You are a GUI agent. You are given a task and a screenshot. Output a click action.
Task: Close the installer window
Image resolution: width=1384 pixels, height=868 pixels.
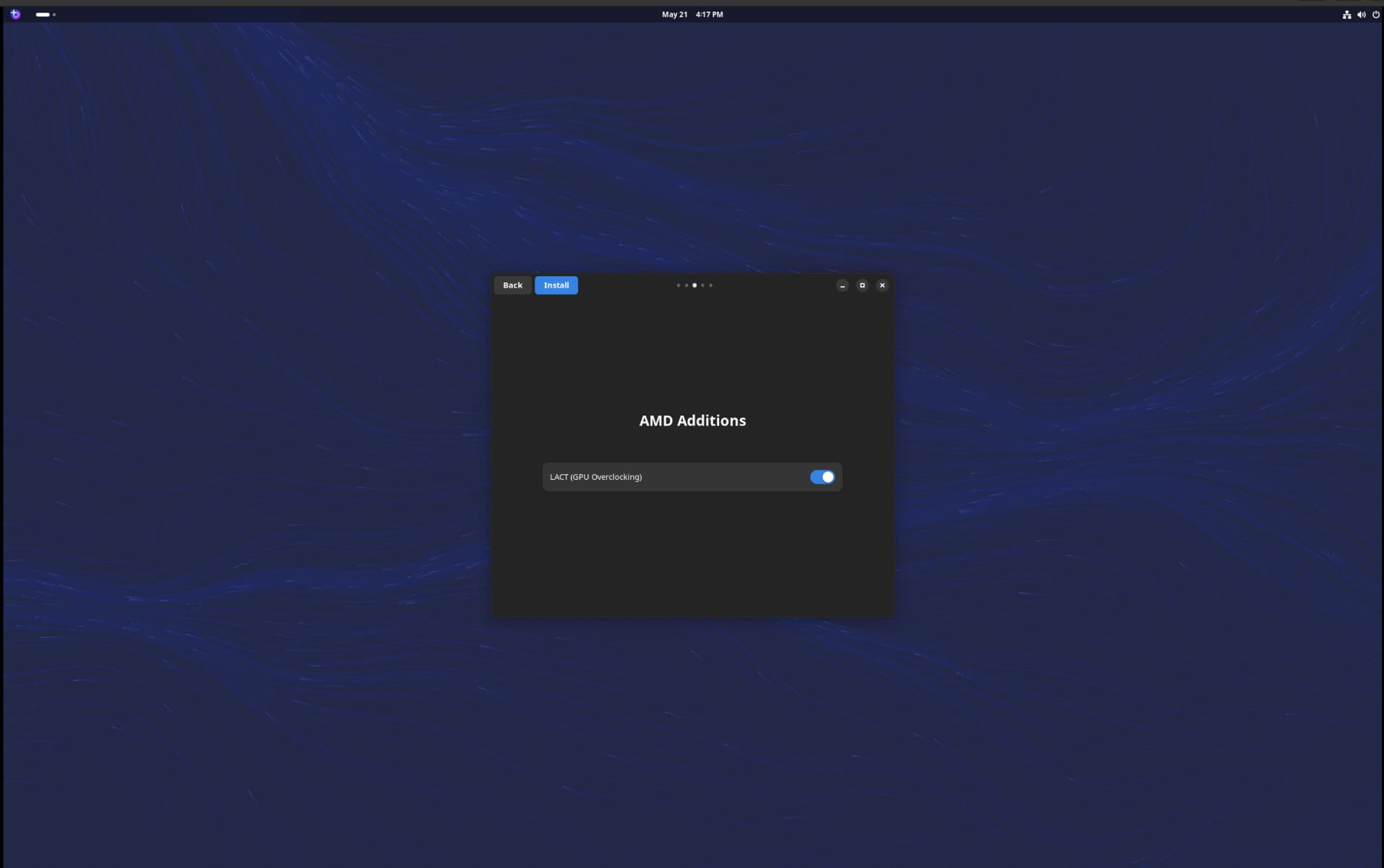point(882,285)
